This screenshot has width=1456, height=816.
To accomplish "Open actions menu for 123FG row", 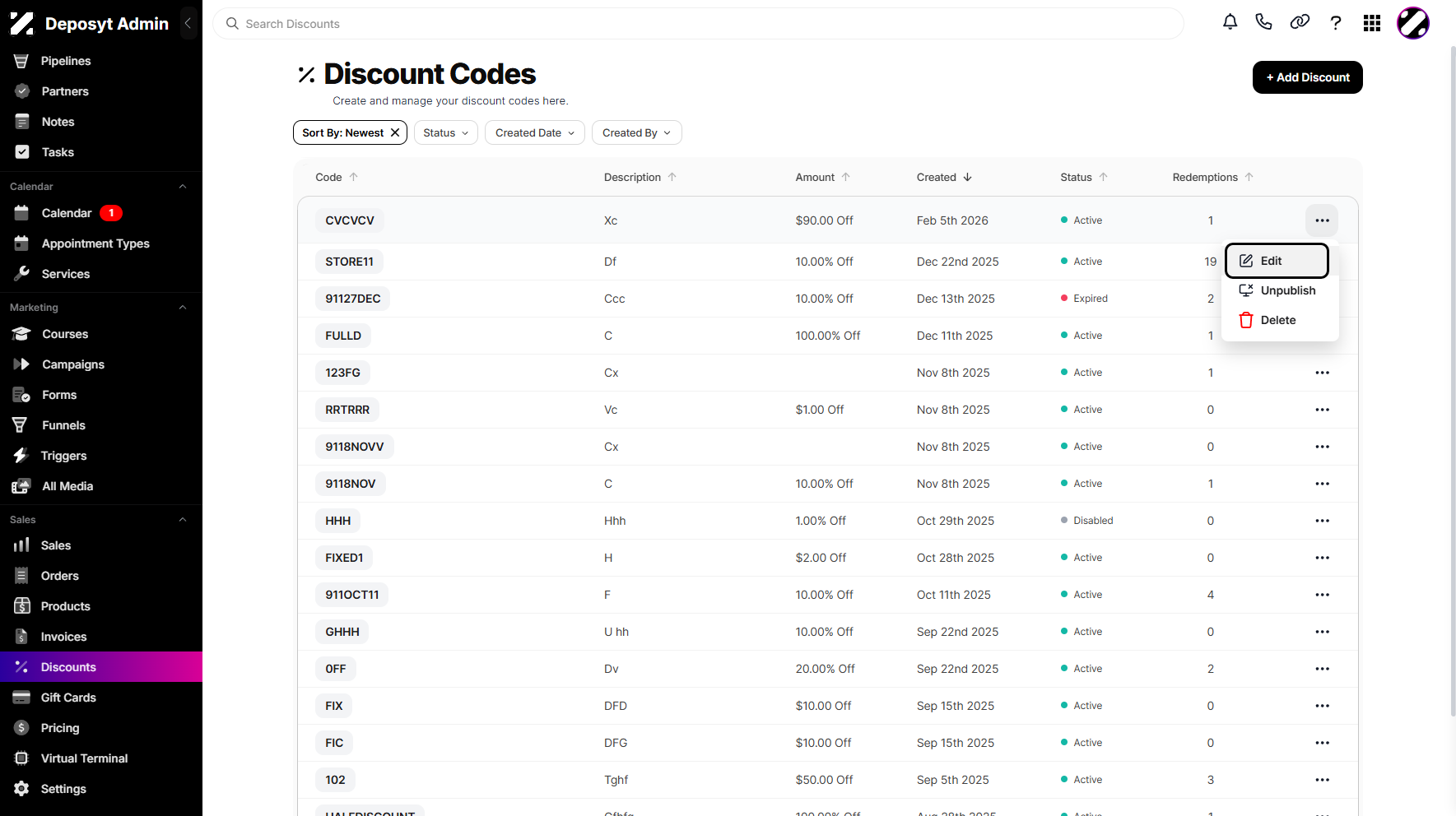I will 1322,373.
